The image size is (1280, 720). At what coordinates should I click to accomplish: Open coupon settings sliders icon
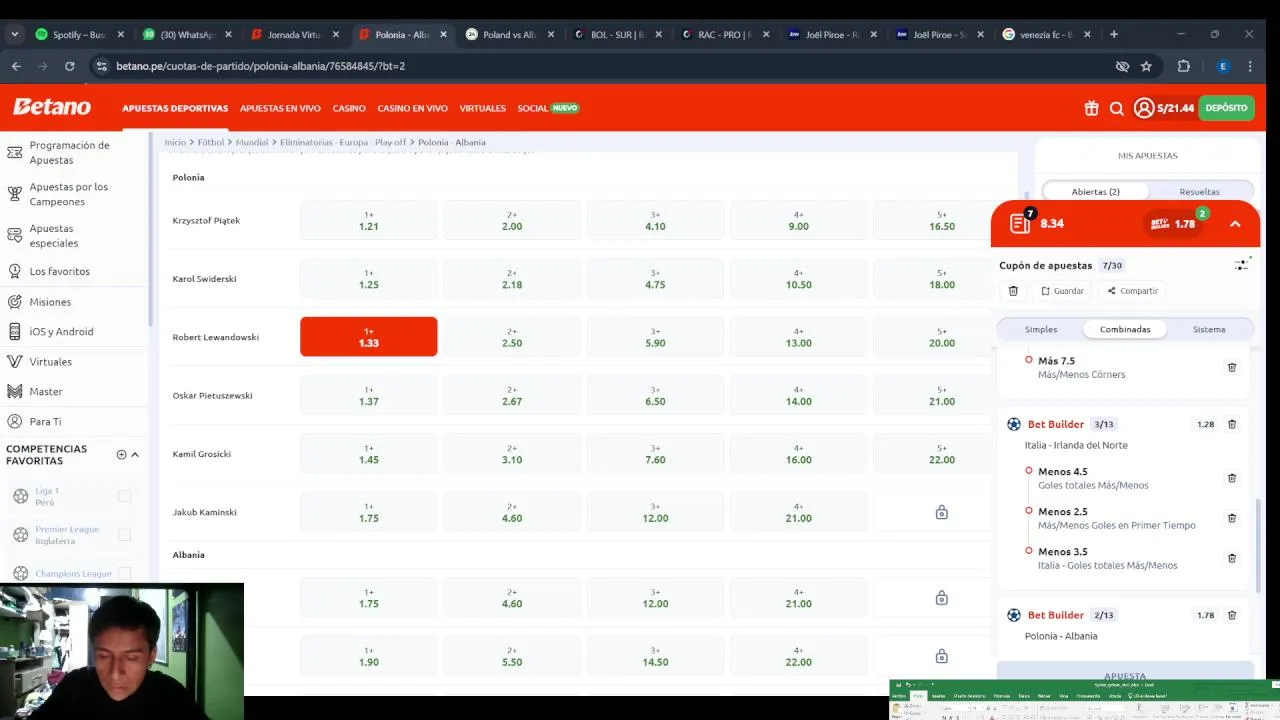pos(1241,265)
